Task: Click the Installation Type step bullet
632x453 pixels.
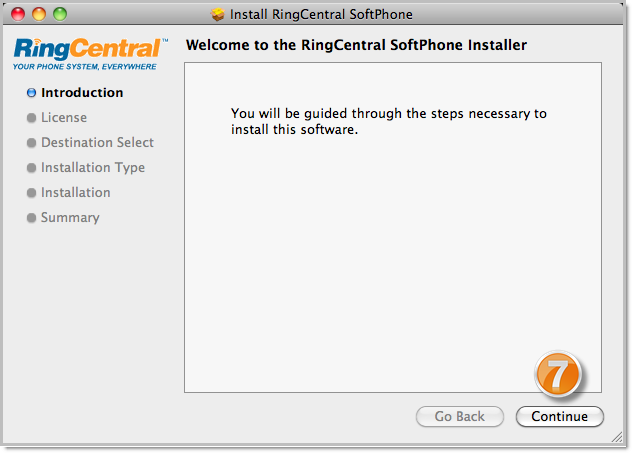Action: (31, 168)
